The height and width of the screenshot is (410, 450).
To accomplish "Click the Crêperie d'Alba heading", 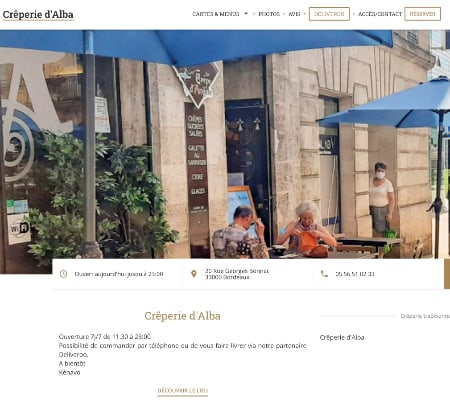I will pos(183,316).
